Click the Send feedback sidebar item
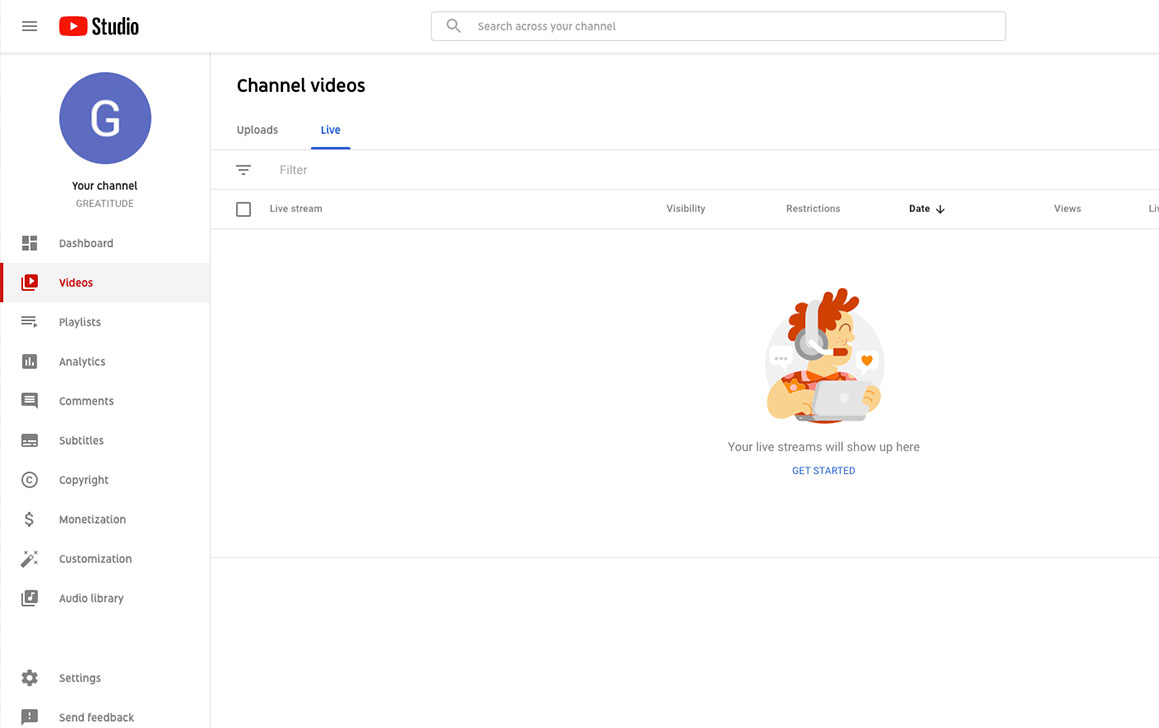 (96, 717)
